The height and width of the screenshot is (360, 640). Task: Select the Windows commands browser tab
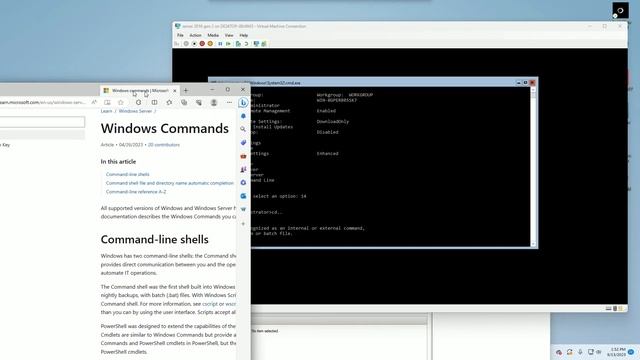pos(139,91)
